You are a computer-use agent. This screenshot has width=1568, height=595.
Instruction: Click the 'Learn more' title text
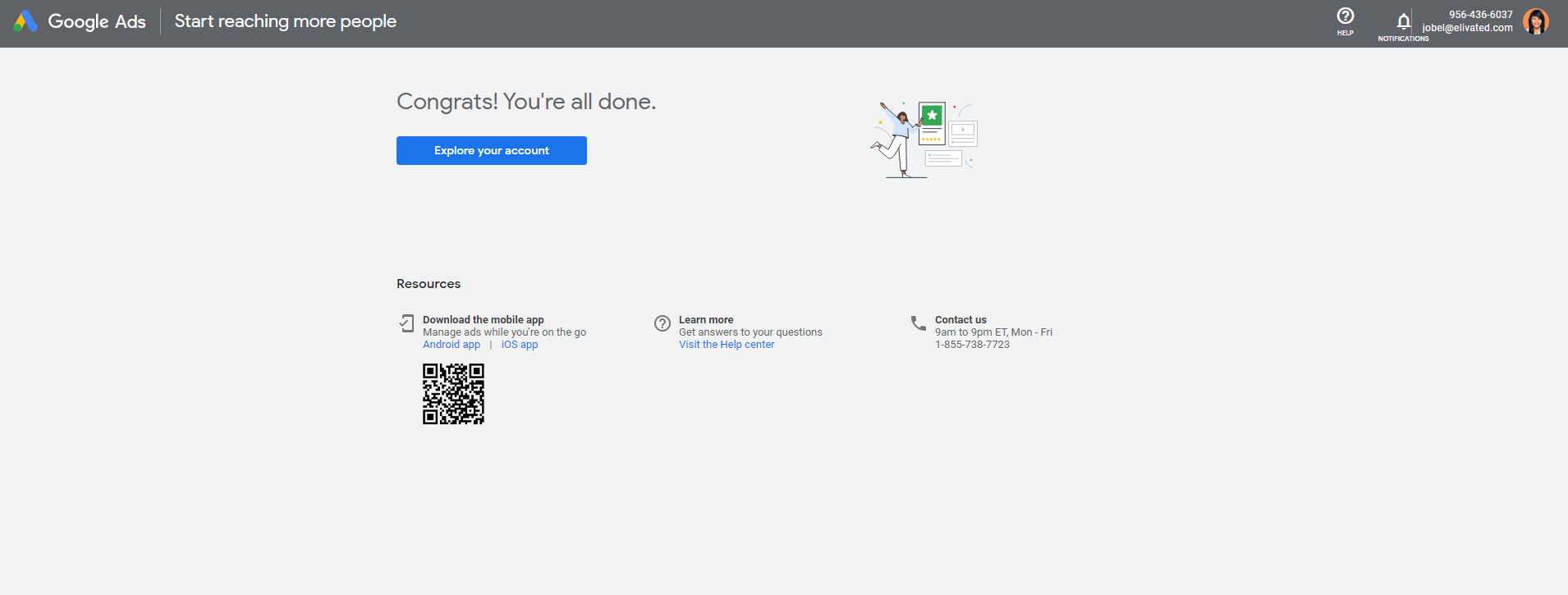pos(706,320)
